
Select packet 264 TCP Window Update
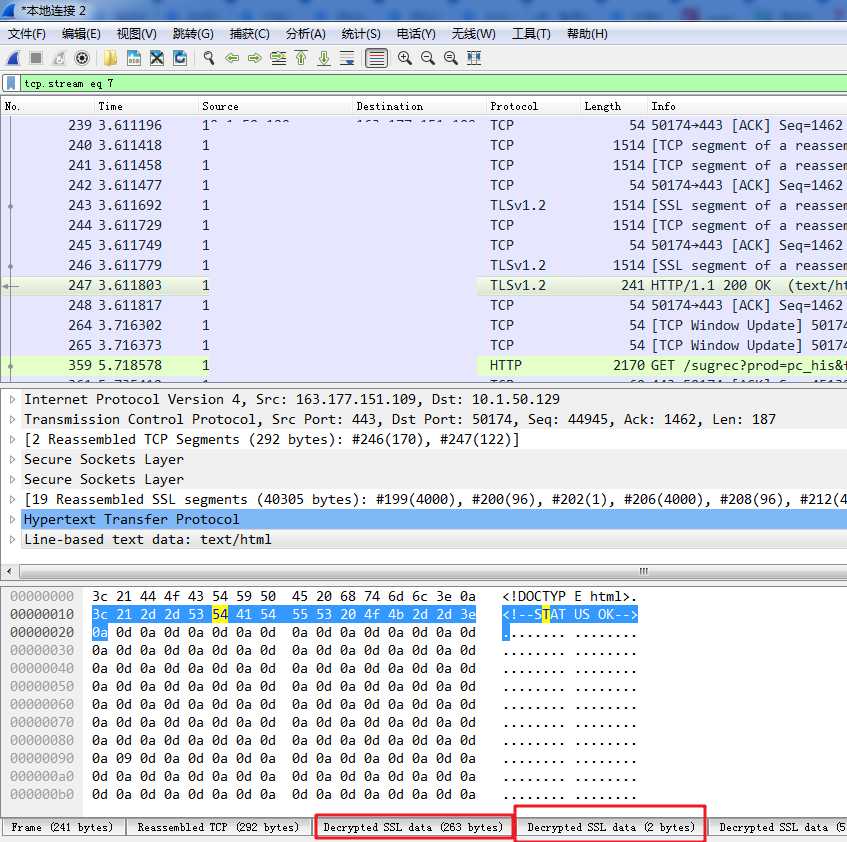click(x=424, y=325)
